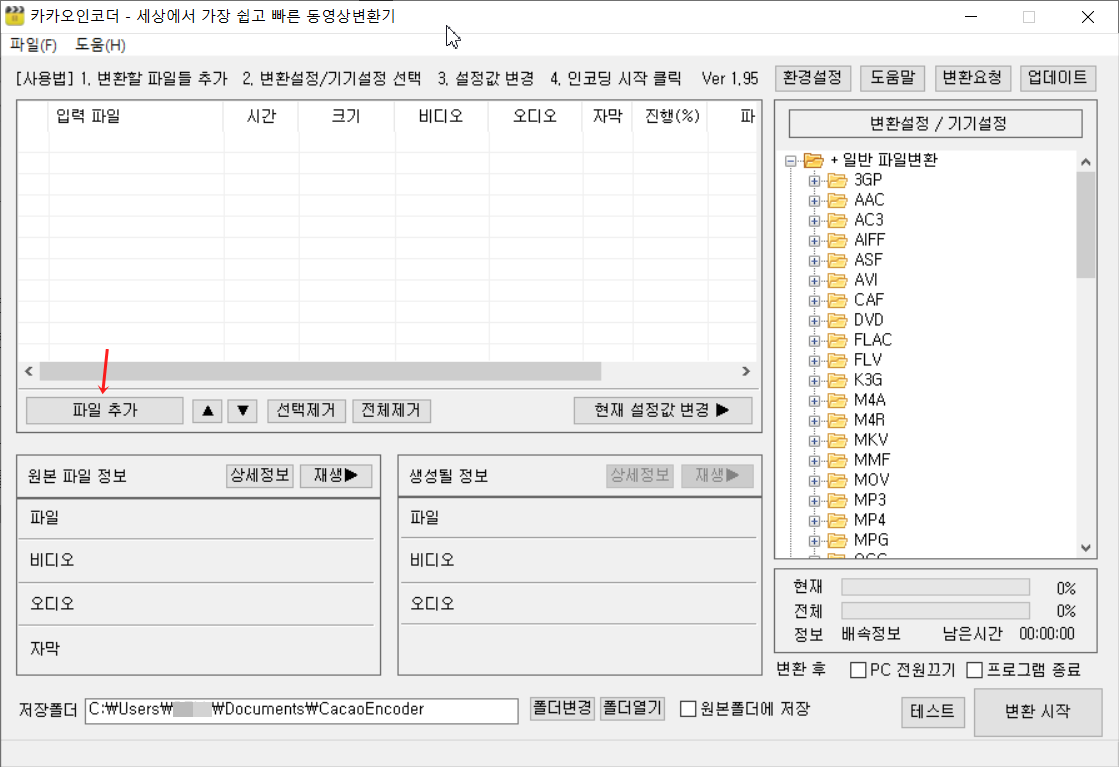
Task: Click the 변환요청 button
Action: point(973,78)
